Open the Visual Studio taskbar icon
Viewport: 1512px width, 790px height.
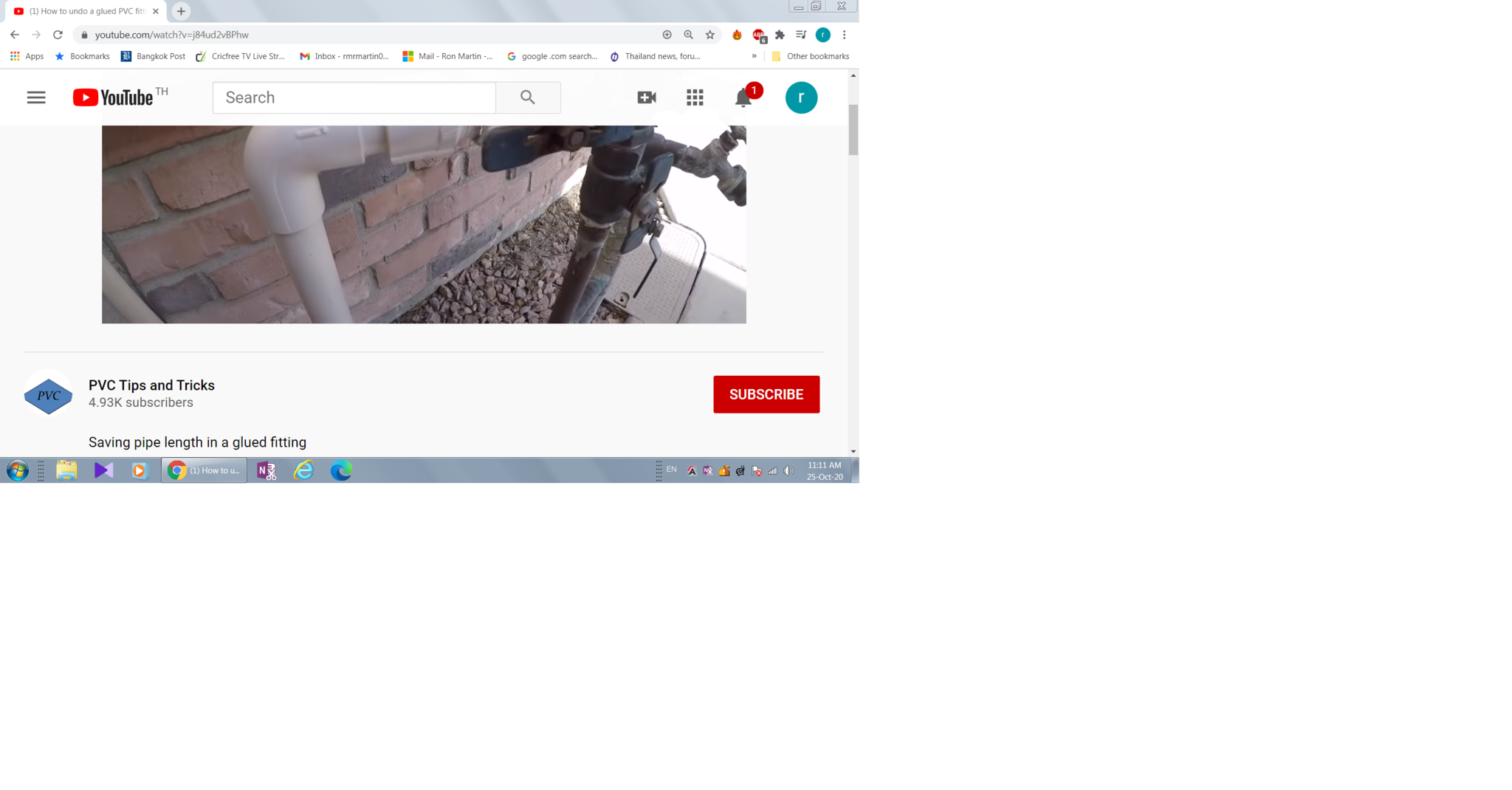[103, 470]
